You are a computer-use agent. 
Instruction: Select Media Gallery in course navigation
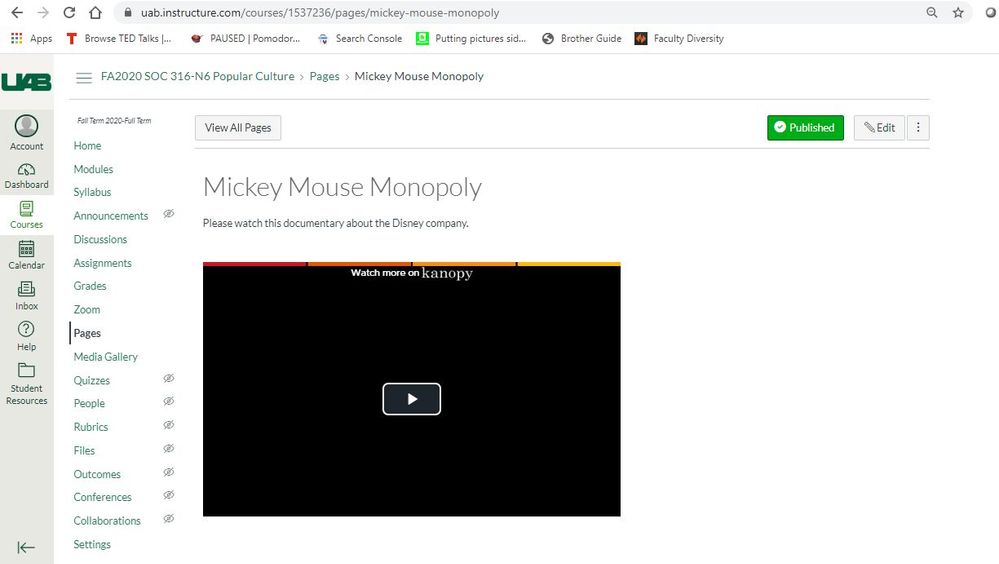(x=105, y=357)
